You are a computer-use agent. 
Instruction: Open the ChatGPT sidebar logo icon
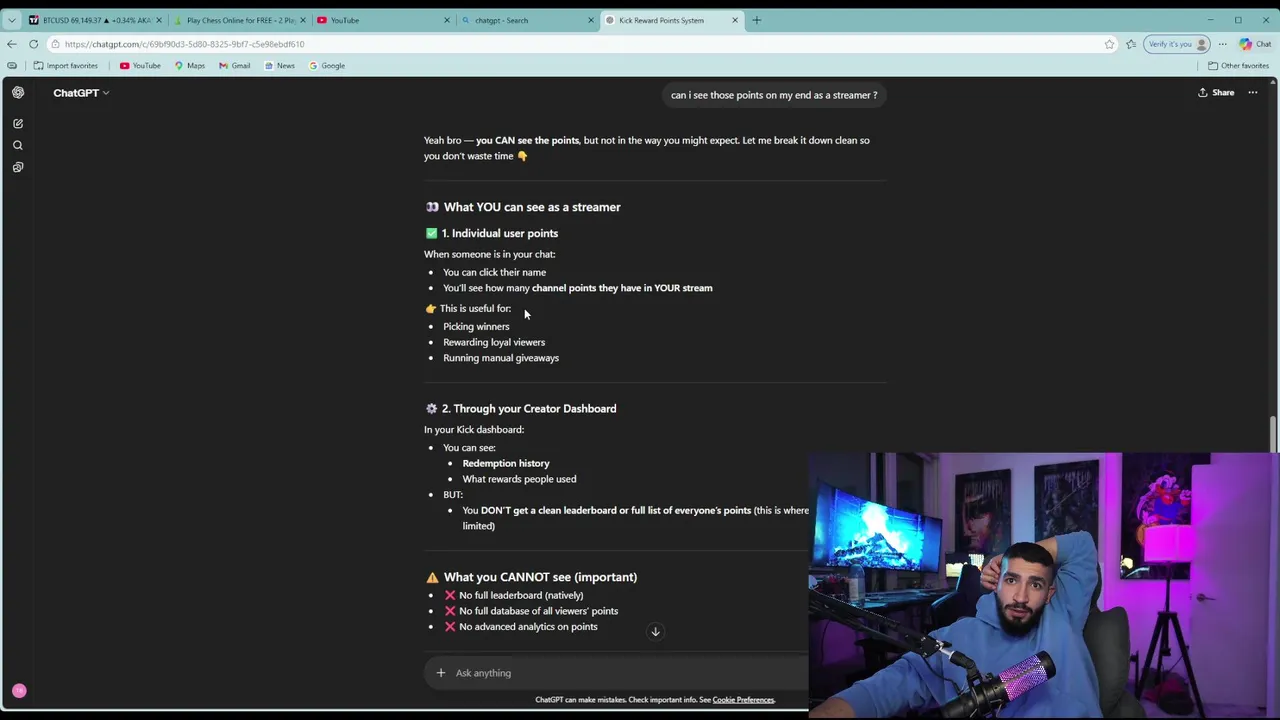(x=18, y=92)
